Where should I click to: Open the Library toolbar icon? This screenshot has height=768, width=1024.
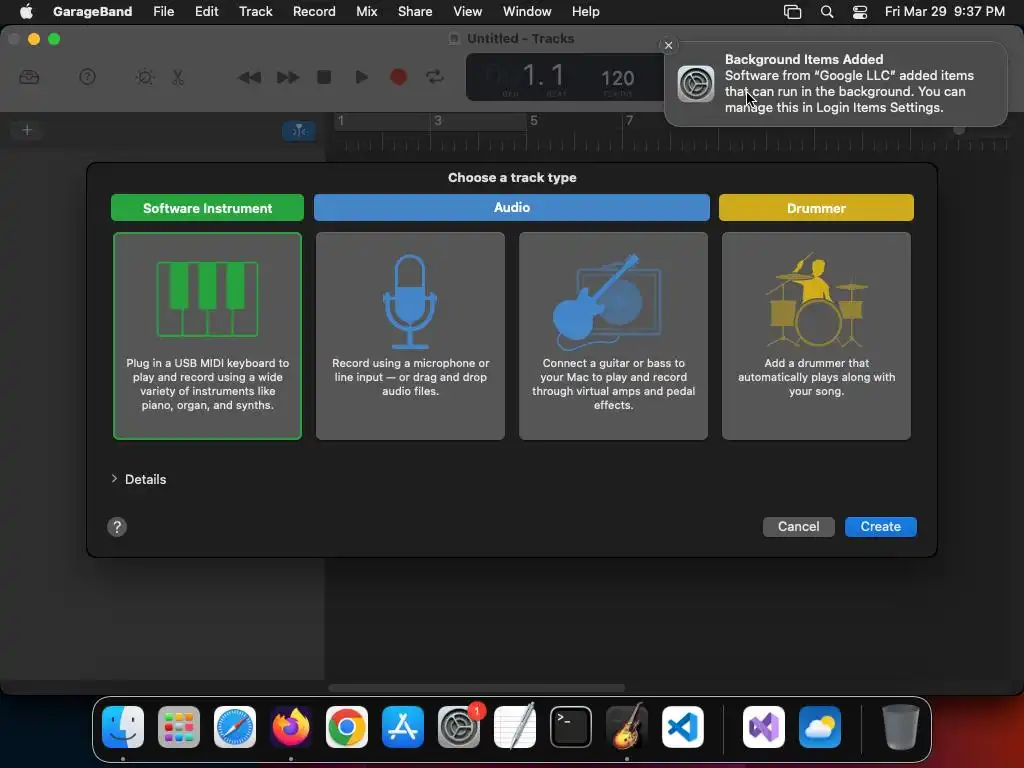click(29, 77)
